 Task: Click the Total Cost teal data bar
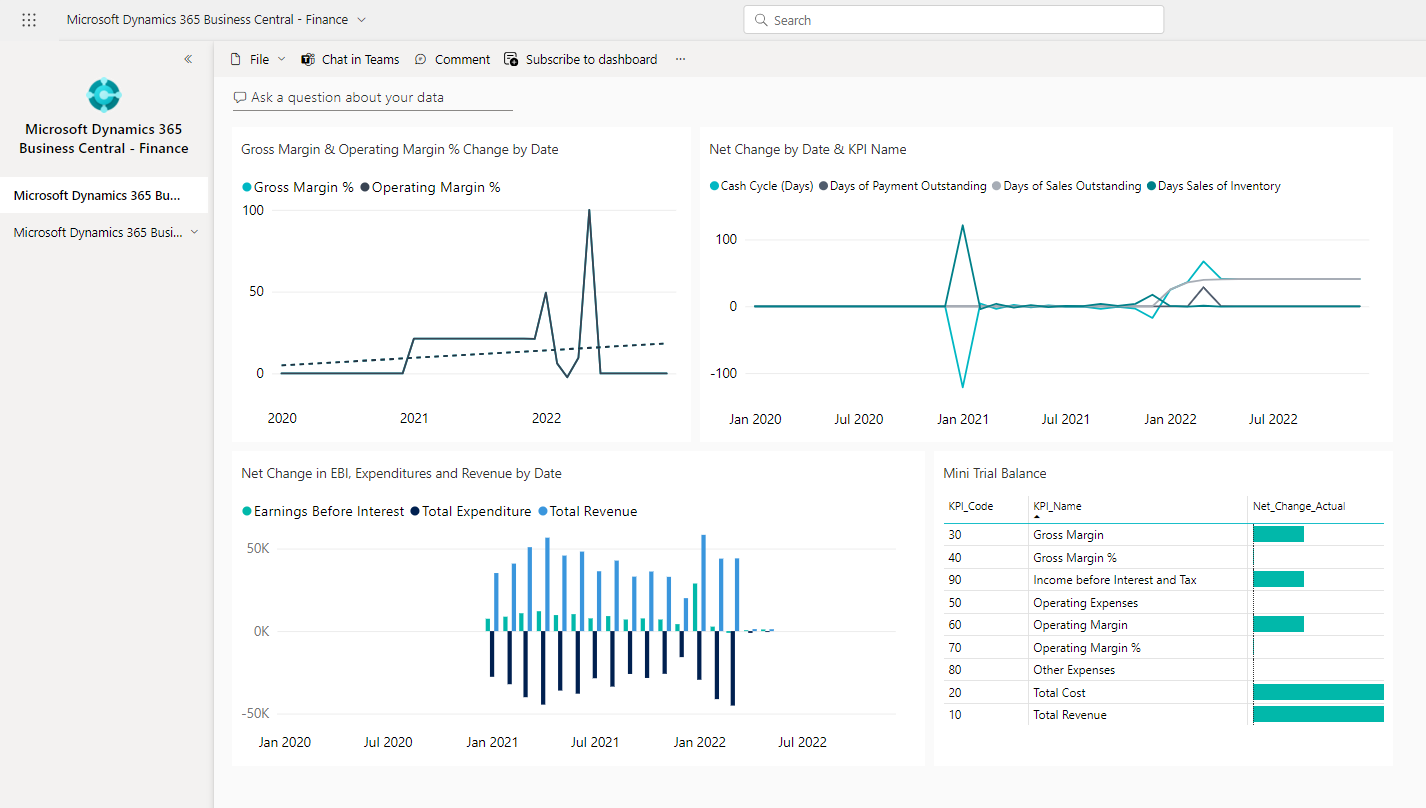pyautogui.click(x=1317, y=692)
